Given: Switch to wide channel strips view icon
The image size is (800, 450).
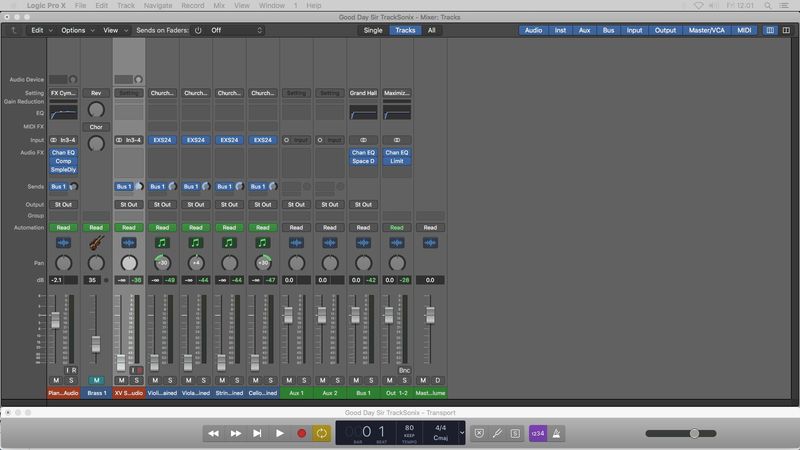Looking at the screenshot, I should [786, 30].
